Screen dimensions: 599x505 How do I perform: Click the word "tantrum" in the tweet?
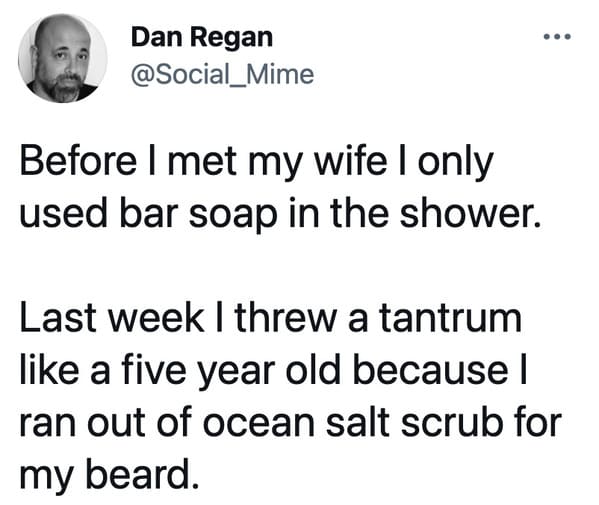pyautogui.click(x=450, y=319)
